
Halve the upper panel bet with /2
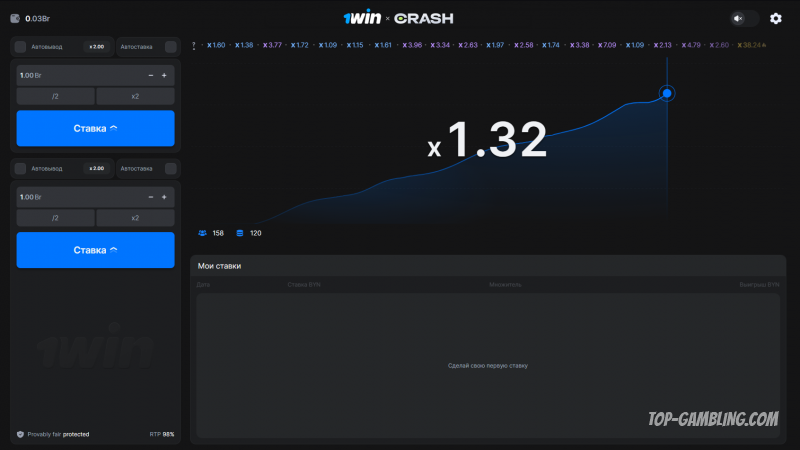point(56,96)
